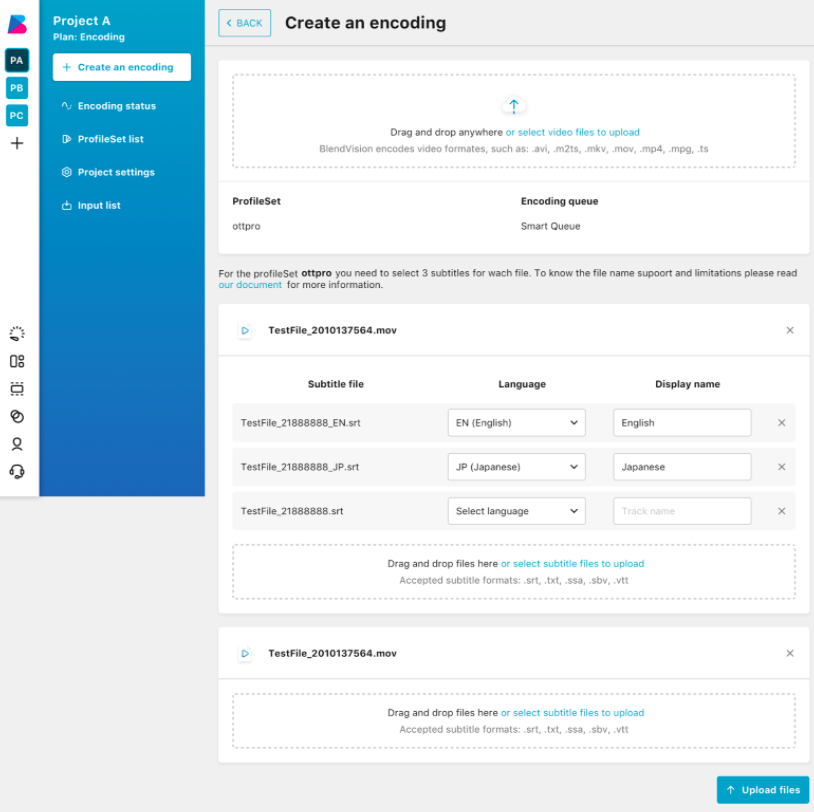814x812 pixels.
Task: Click the headset support icon
Action: coord(17,471)
